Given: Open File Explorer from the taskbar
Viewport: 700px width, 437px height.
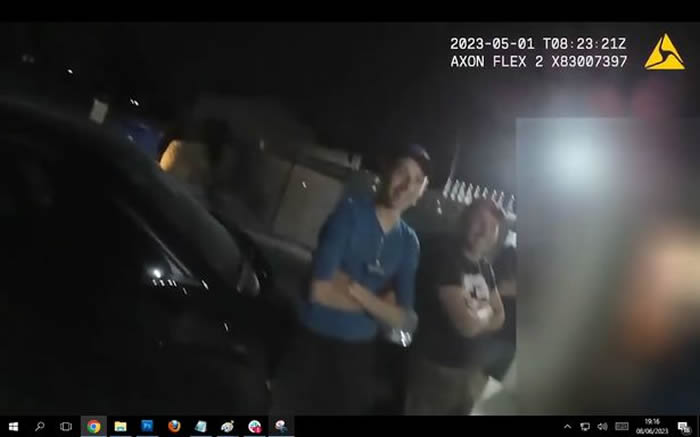Looking at the screenshot, I should pos(120,426).
